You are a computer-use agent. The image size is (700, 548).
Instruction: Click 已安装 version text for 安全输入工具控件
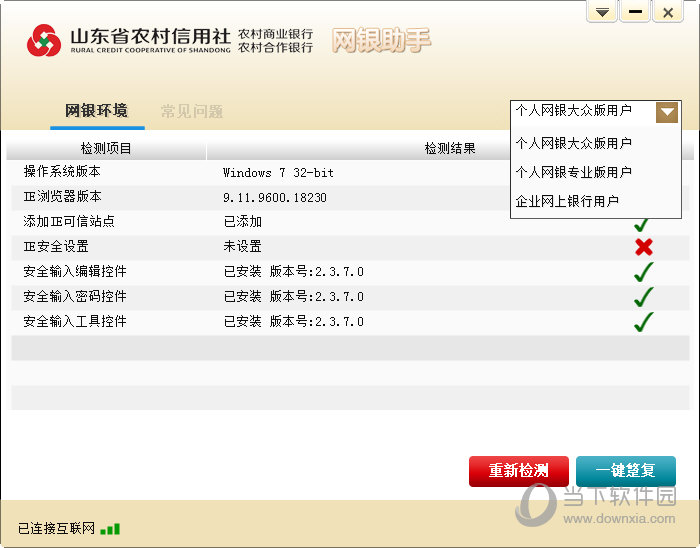point(294,321)
